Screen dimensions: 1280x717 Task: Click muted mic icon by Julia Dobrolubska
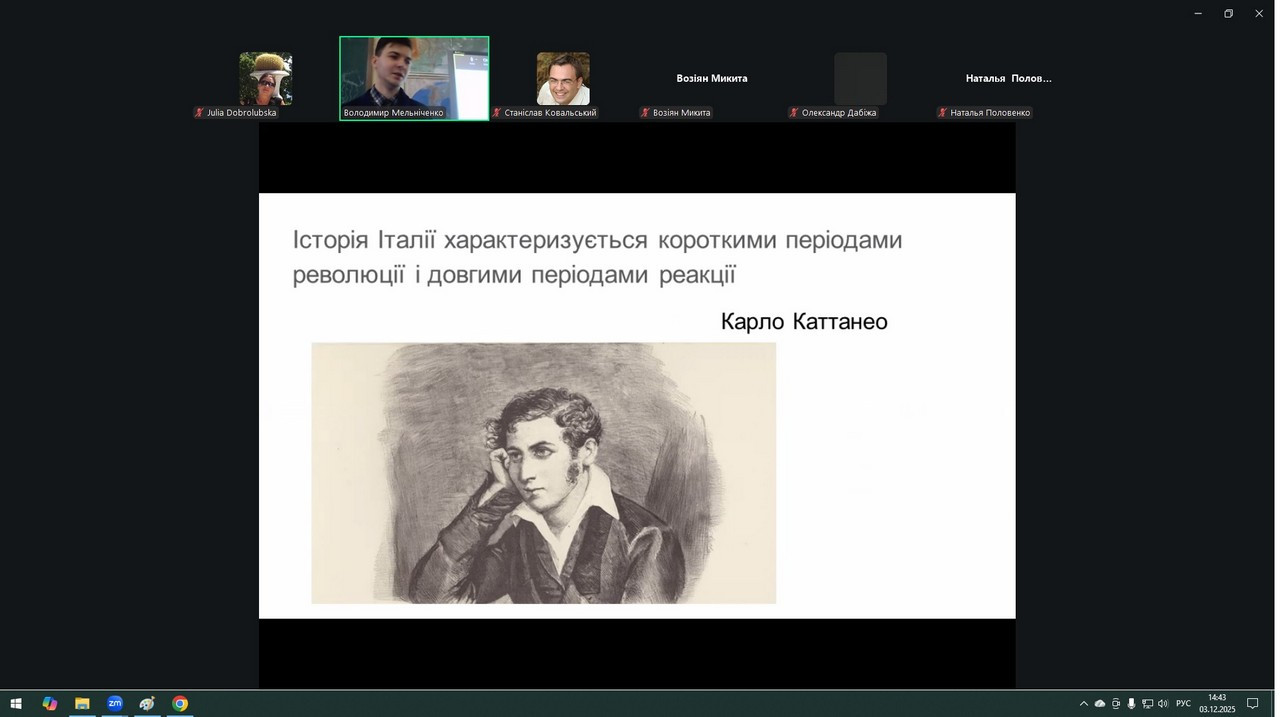(x=199, y=113)
